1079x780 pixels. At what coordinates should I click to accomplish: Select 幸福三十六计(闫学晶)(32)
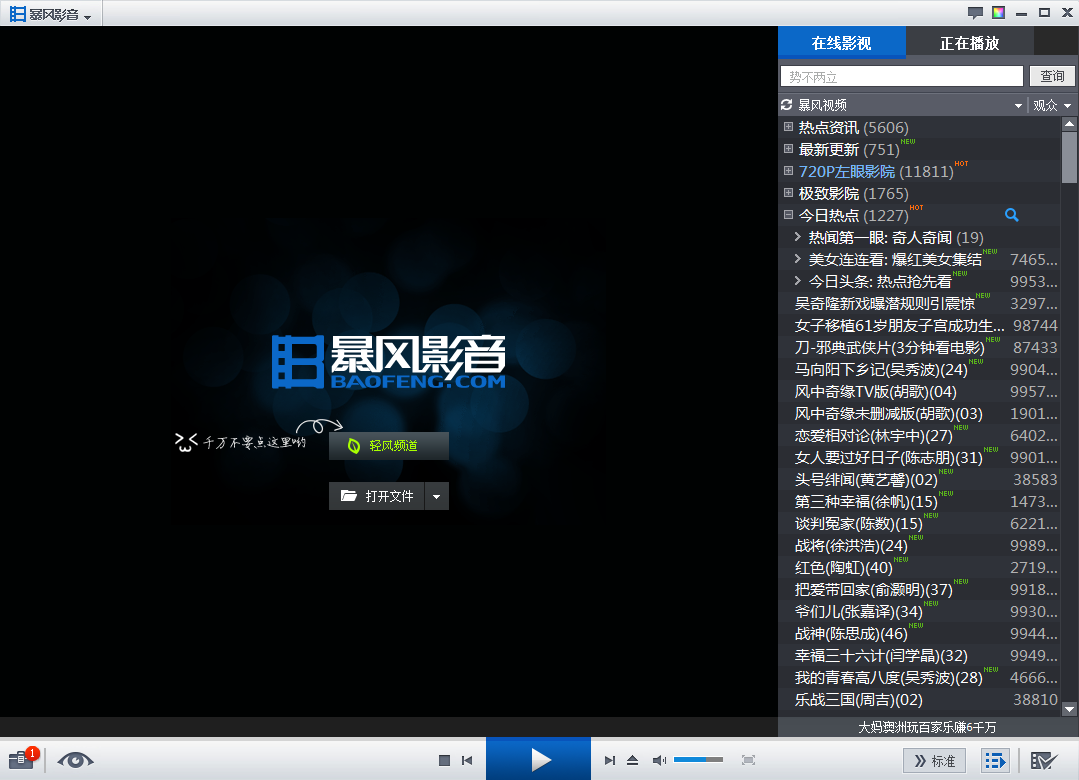tap(920, 656)
